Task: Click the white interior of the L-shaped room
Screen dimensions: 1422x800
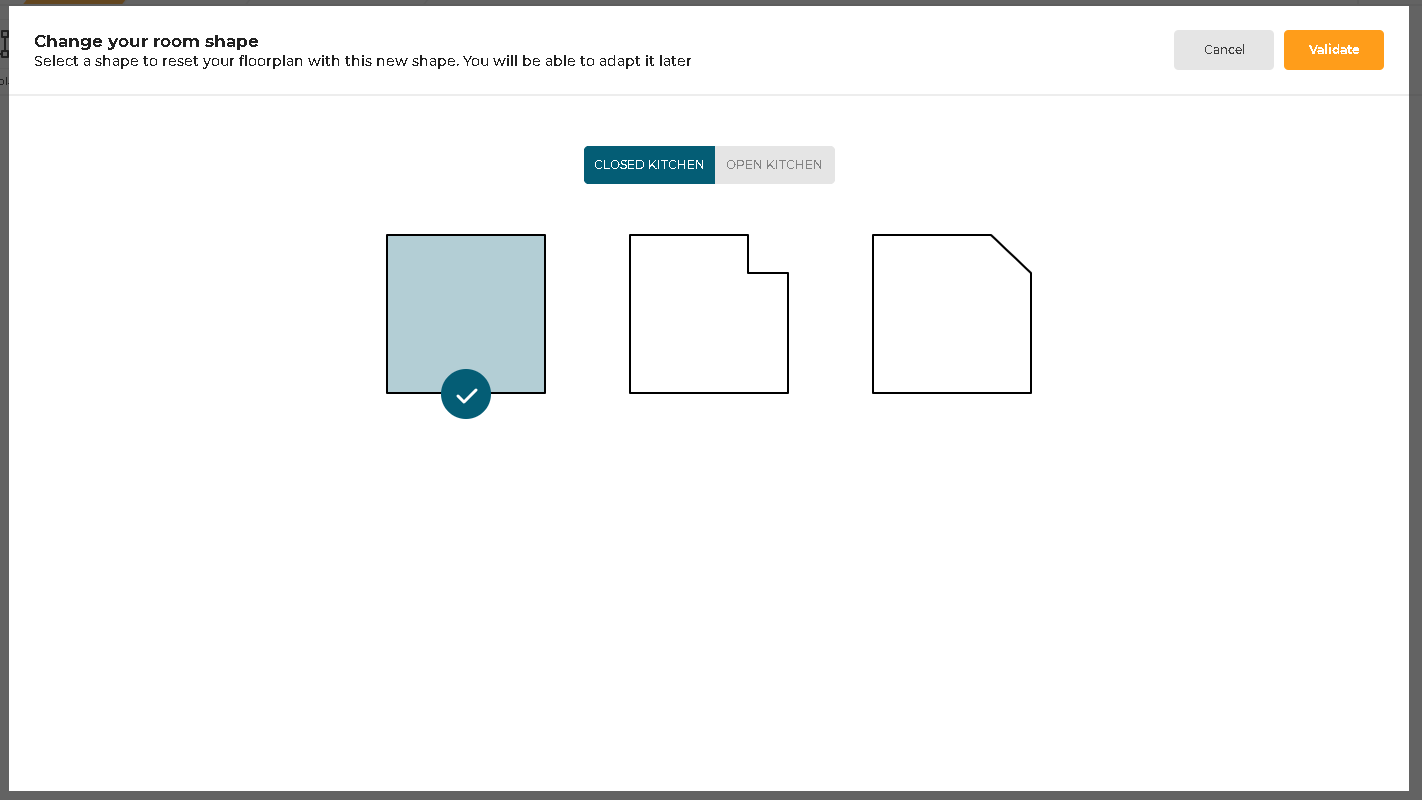Action: coord(700,330)
